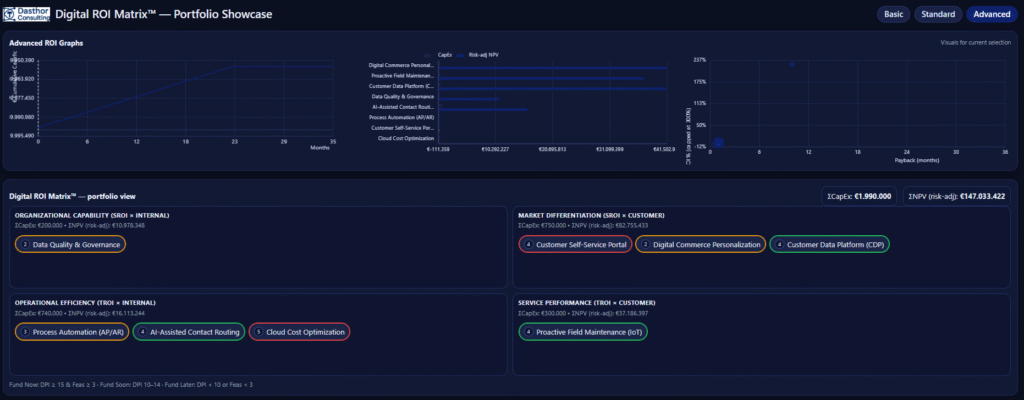Click the small scatter point near 237%
1024x400 pixels.
(x=792, y=64)
